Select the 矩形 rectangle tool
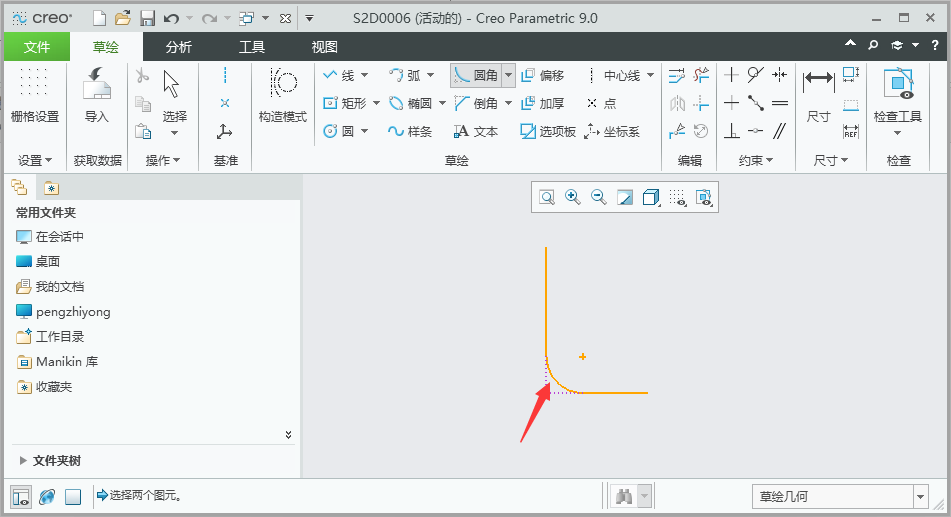This screenshot has width=951, height=517. [x=345, y=103]
